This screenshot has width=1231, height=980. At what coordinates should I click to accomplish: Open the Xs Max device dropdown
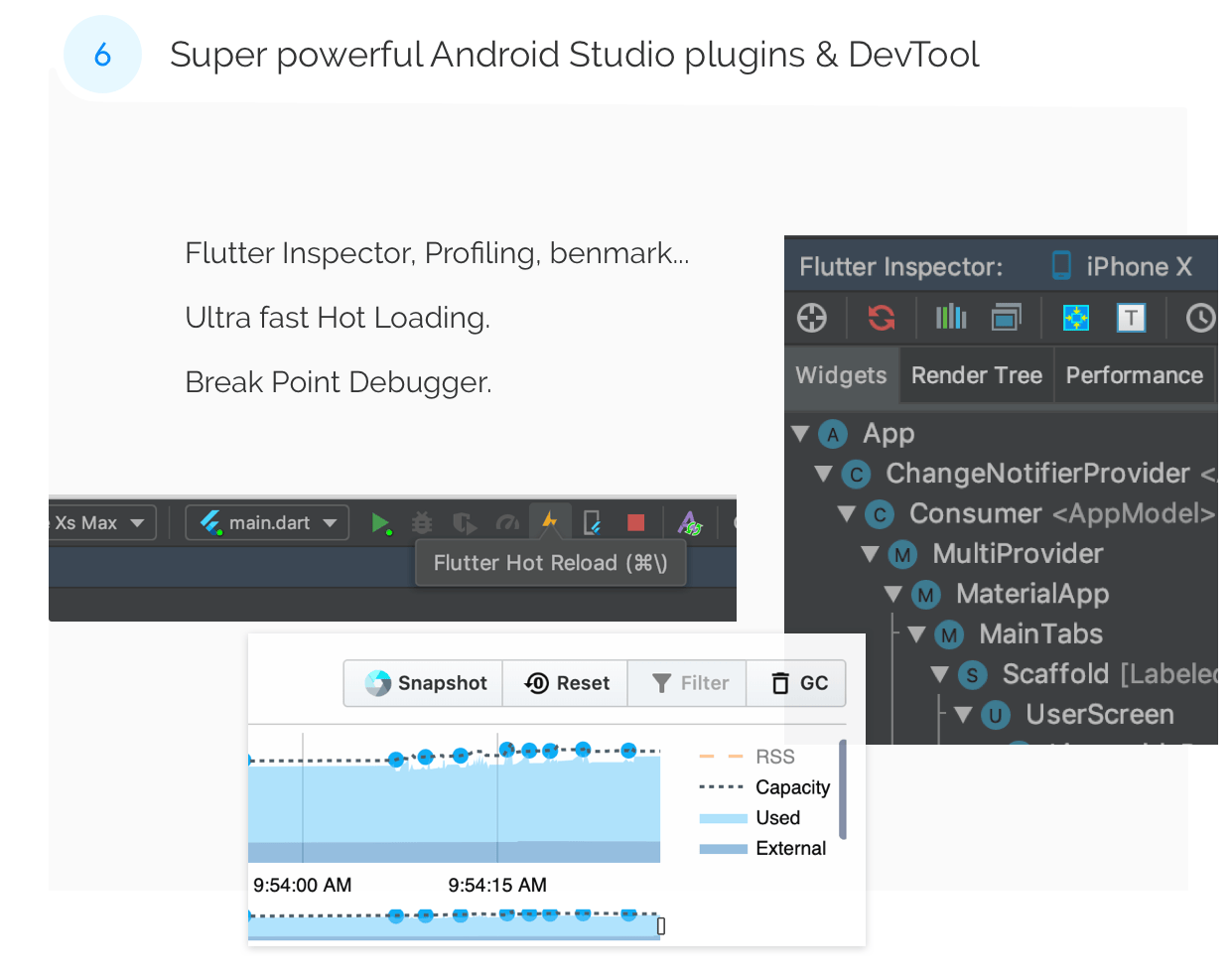[x=102, y=522]
